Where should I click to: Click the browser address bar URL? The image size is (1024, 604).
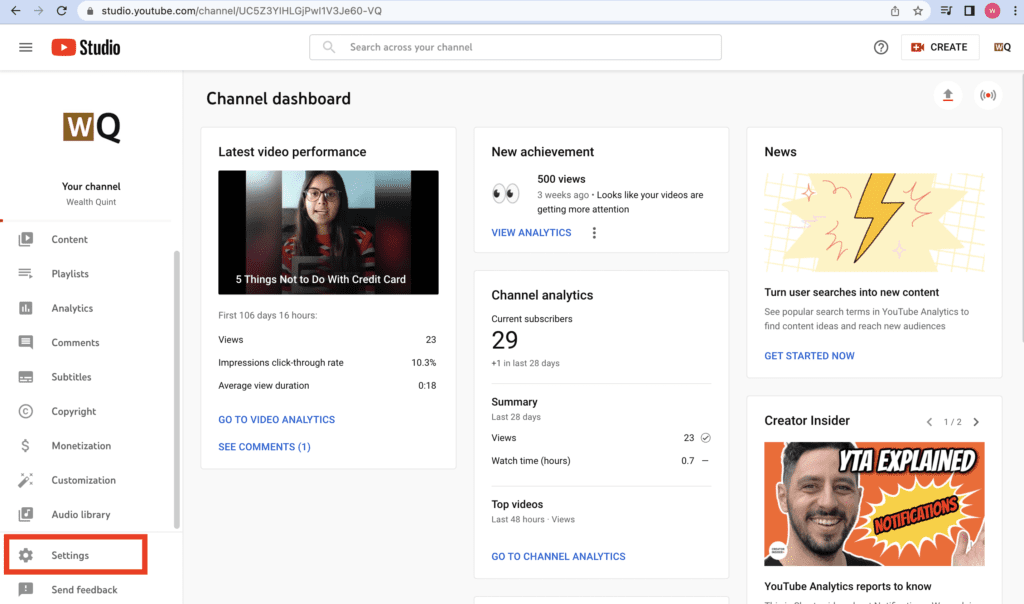coord(242,11)
